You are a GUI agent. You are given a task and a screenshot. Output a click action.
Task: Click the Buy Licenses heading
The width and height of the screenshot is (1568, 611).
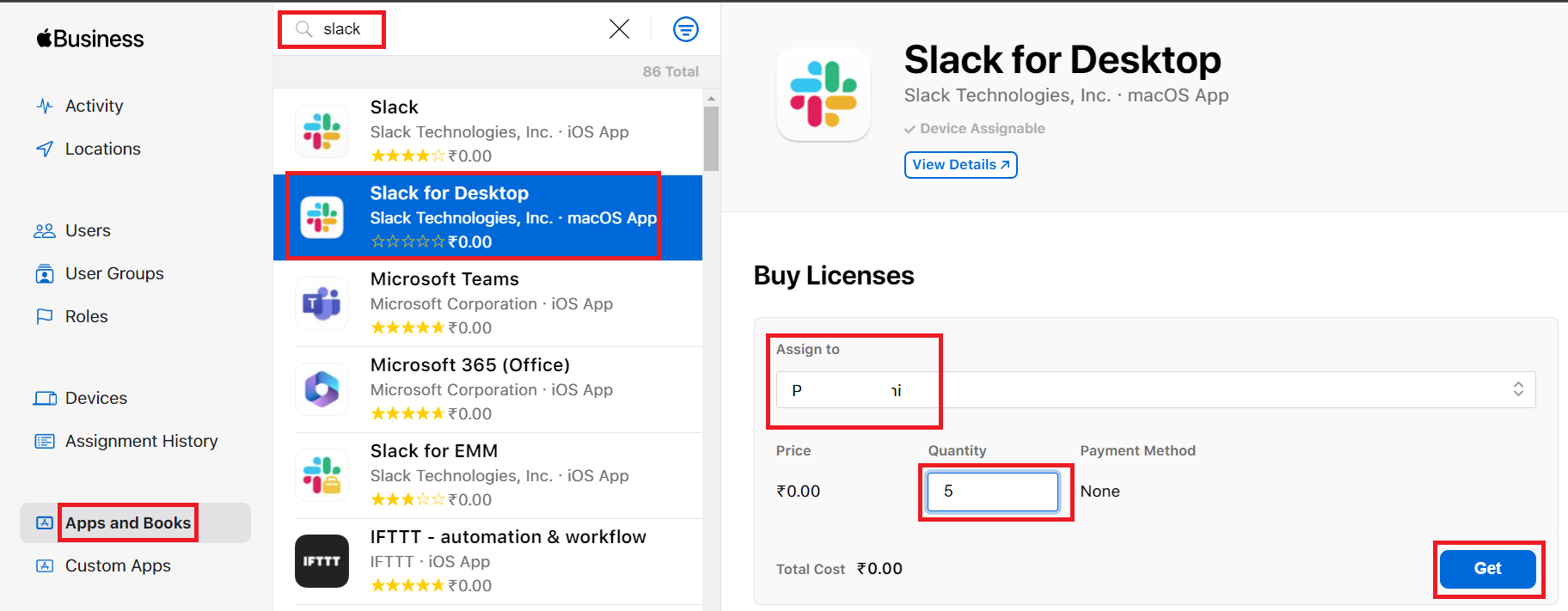pyautogui.click(x=834, y=276)
